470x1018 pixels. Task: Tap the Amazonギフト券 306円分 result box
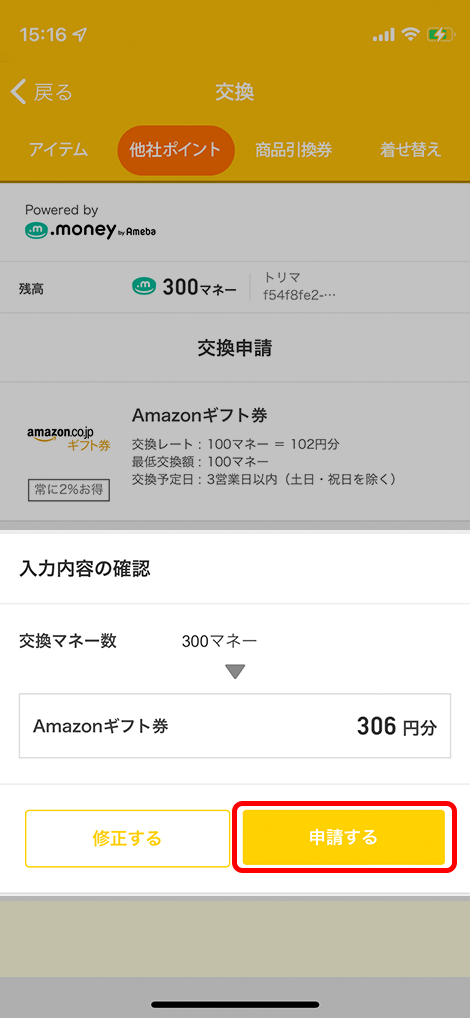[x=235, y=726]
